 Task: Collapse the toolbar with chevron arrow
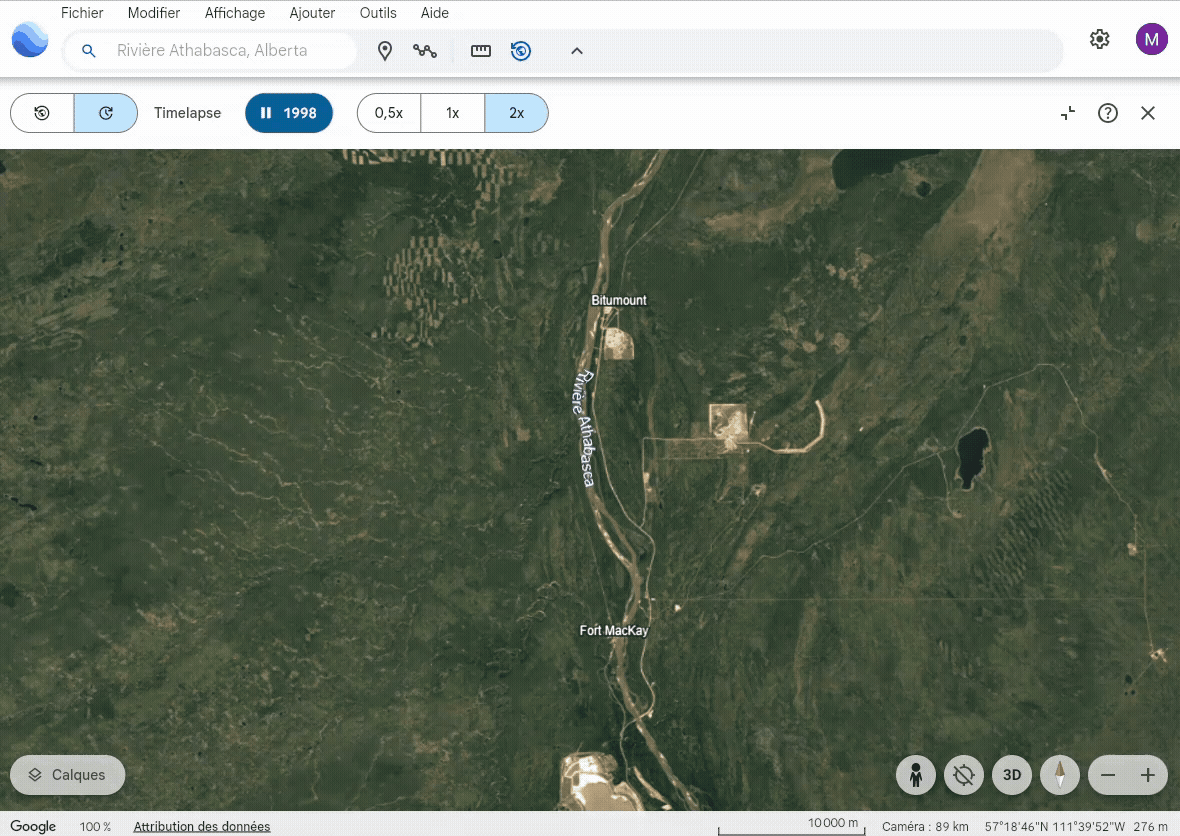pyautogui.click(x=577, y=51)
